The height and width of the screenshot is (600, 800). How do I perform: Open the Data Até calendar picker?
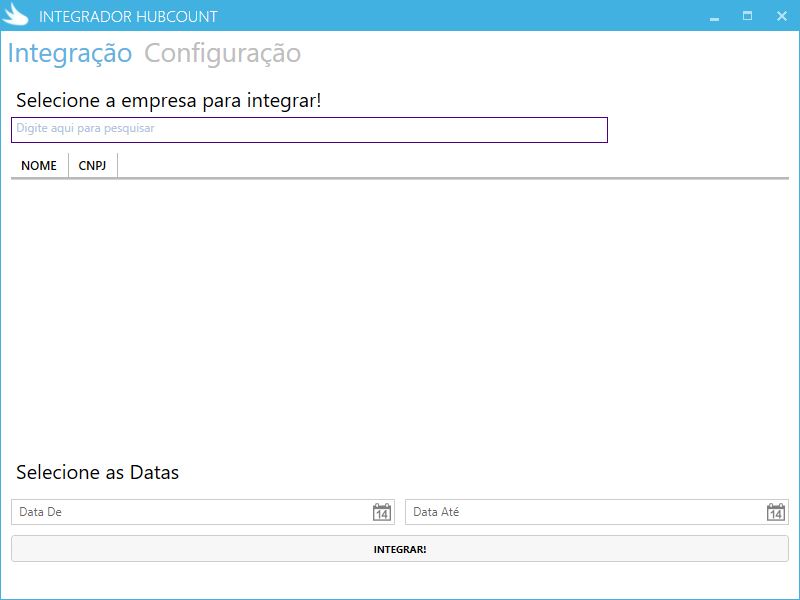(x=776, y=512)
